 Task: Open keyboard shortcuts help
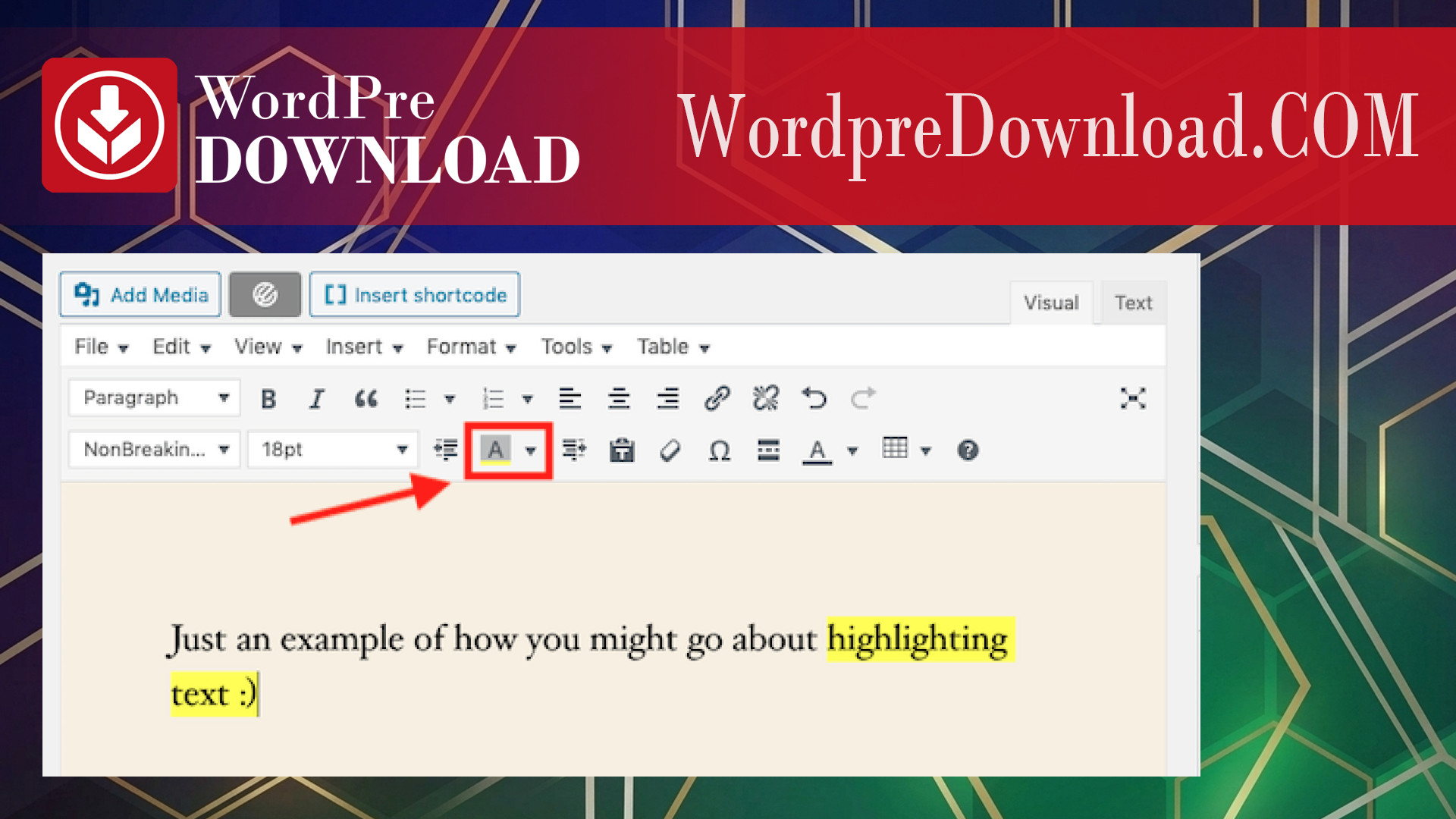[x=968, y=450]
